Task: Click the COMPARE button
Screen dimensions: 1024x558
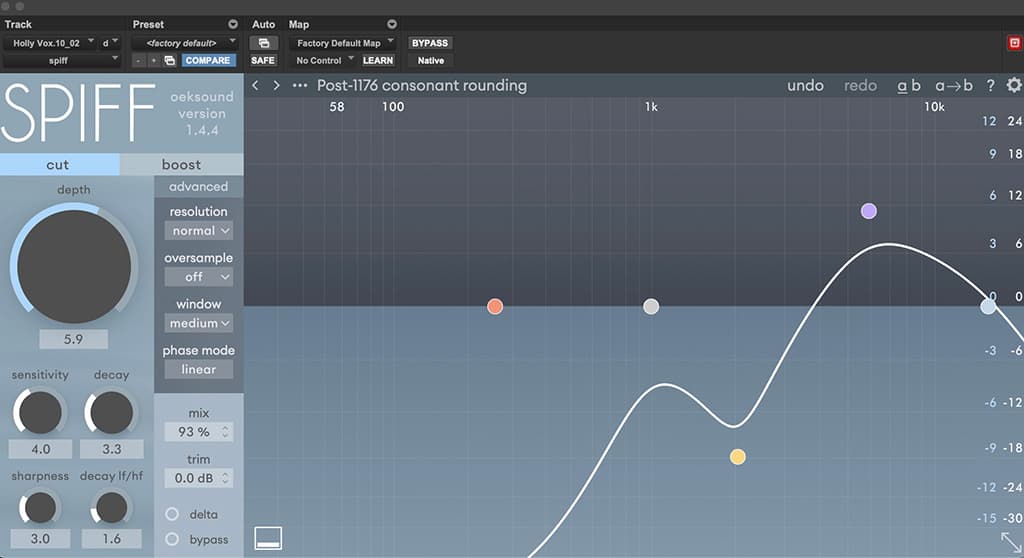Action: [x=207, y=60]
